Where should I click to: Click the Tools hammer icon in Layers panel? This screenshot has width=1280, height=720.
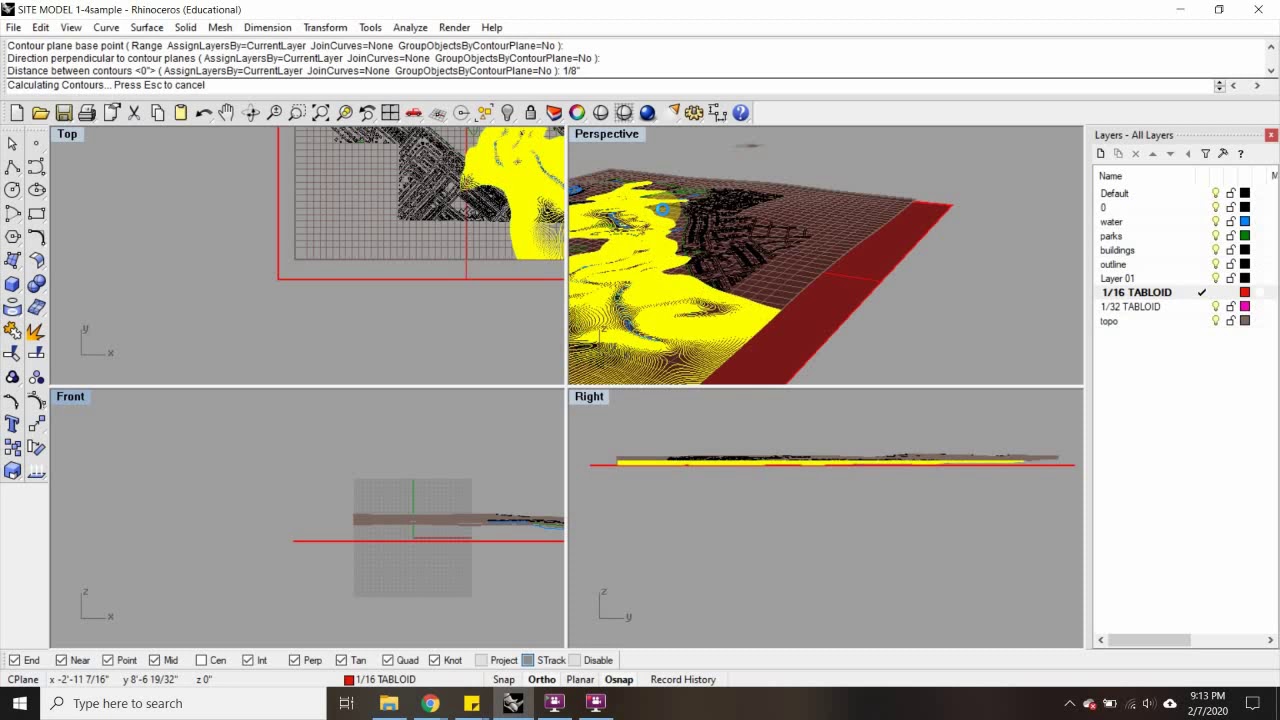[1223, 154]
